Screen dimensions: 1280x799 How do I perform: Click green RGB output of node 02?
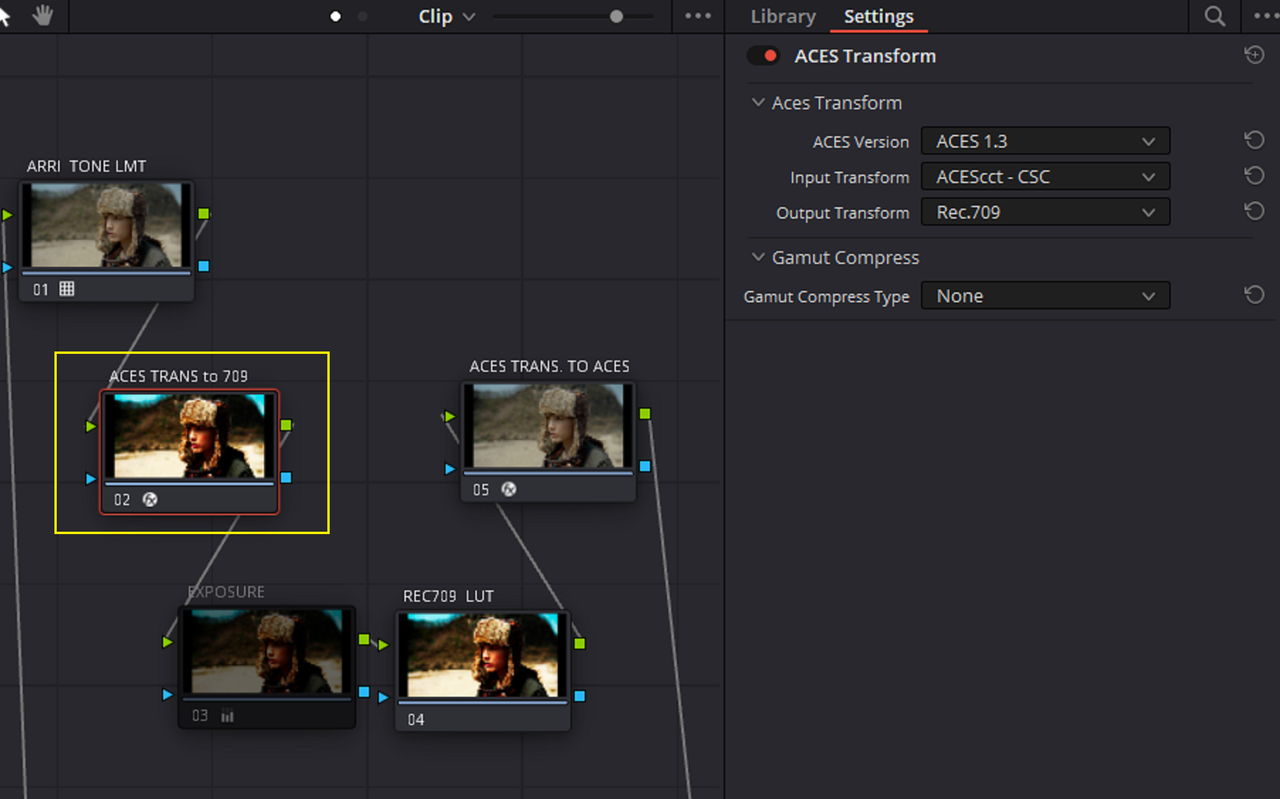point(286,425)
